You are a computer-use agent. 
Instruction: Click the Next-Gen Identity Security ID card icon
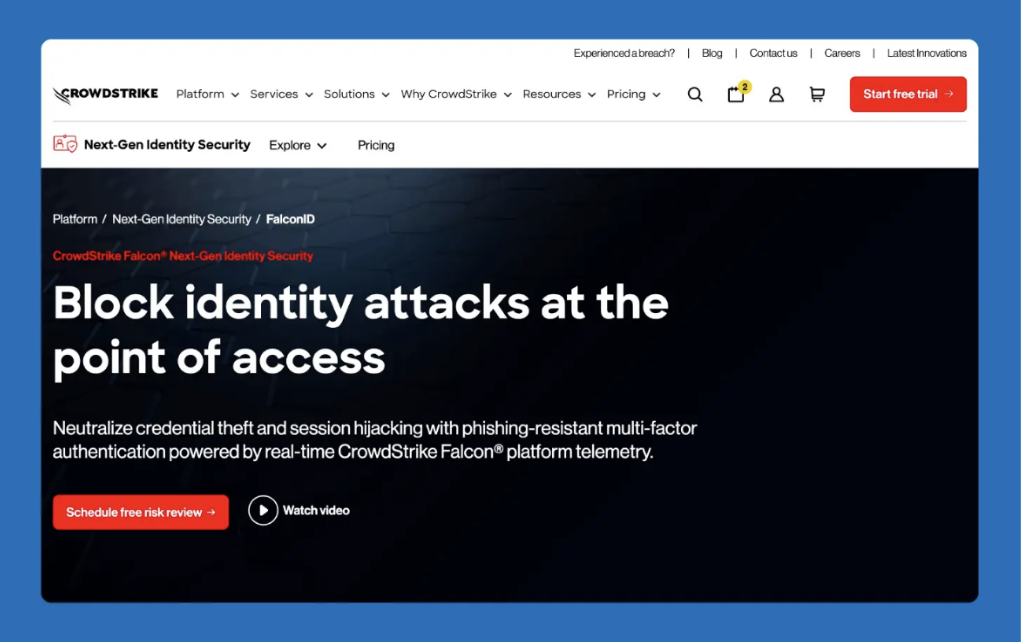(x=65, y=143)
